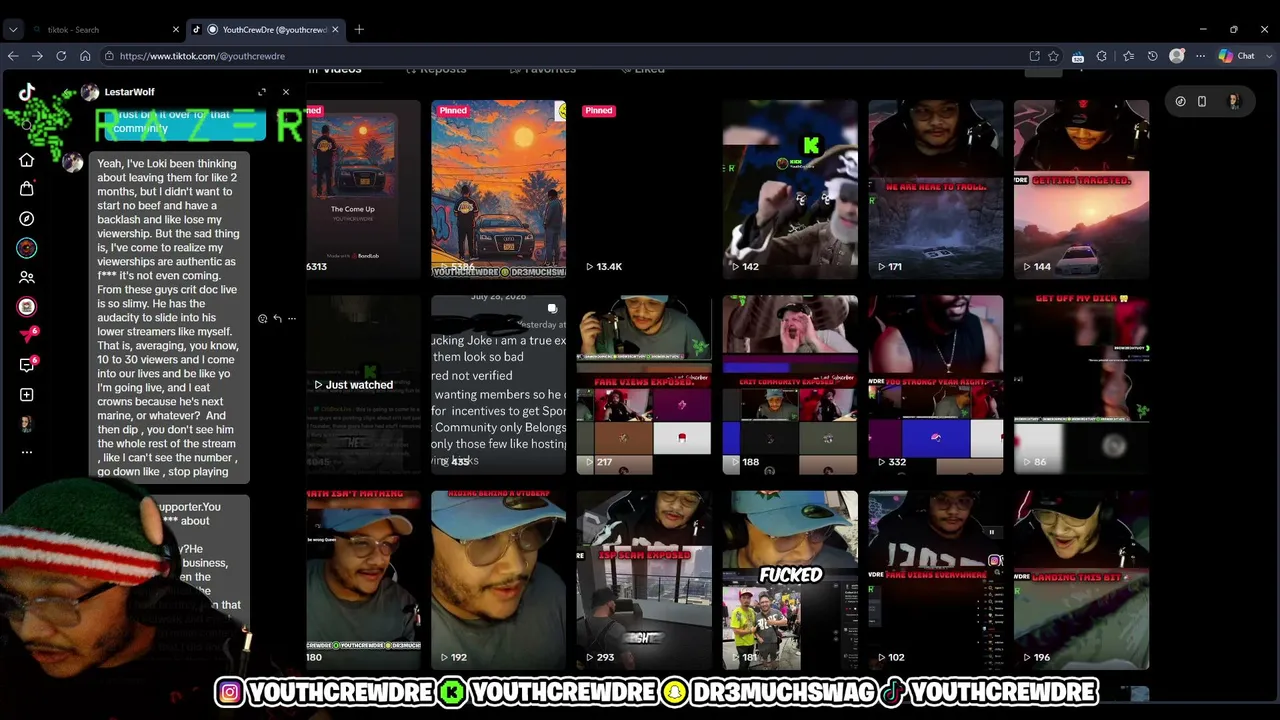Viewport: 1280px width, 720px height.
Task: Close the LestarWolf chat panel
Action: tap(286, 92)
